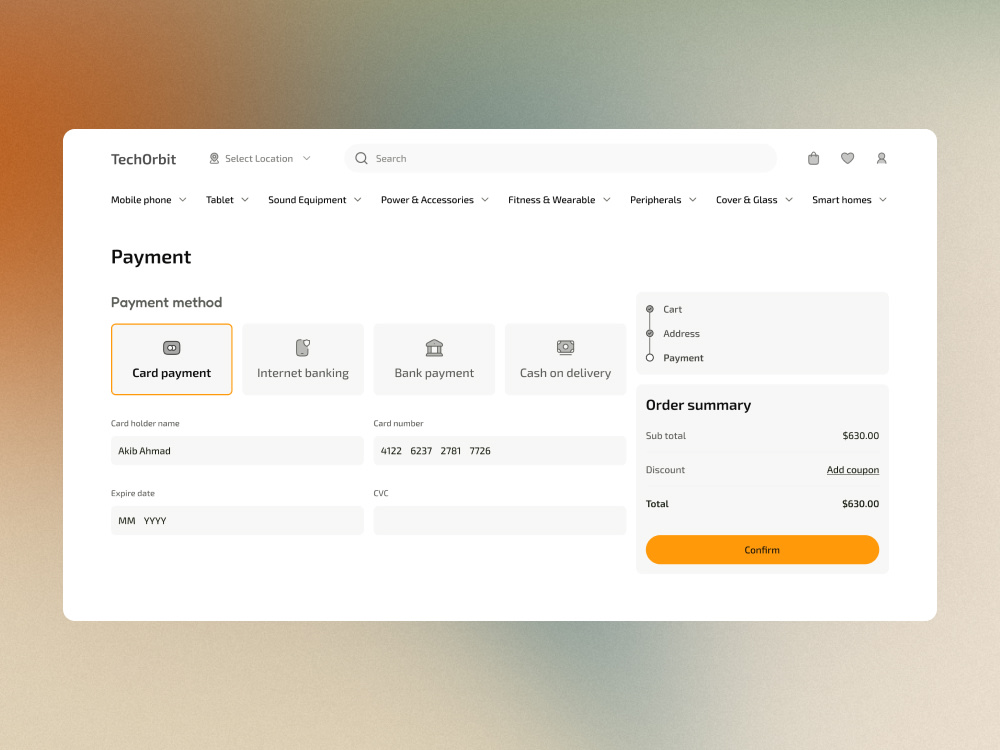Expand Power & Accessories chevron
Screen dimensions: 1000x750
pyautogui.click(x=485, y=200)
